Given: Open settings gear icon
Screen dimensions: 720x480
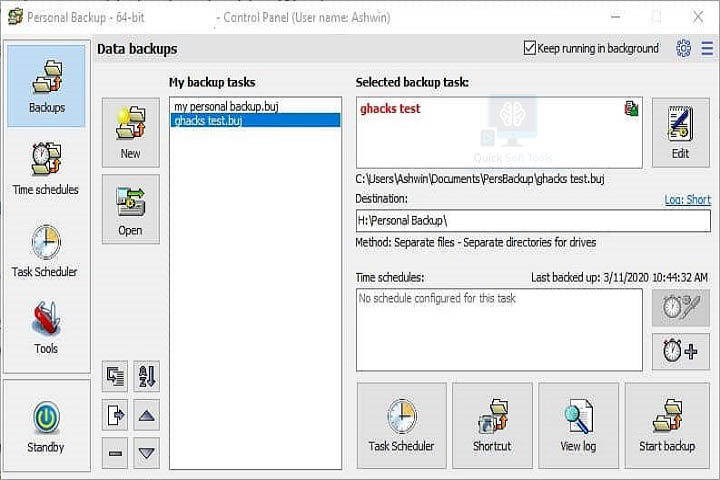Looking at the screenshot, I should tap(683, 48).
